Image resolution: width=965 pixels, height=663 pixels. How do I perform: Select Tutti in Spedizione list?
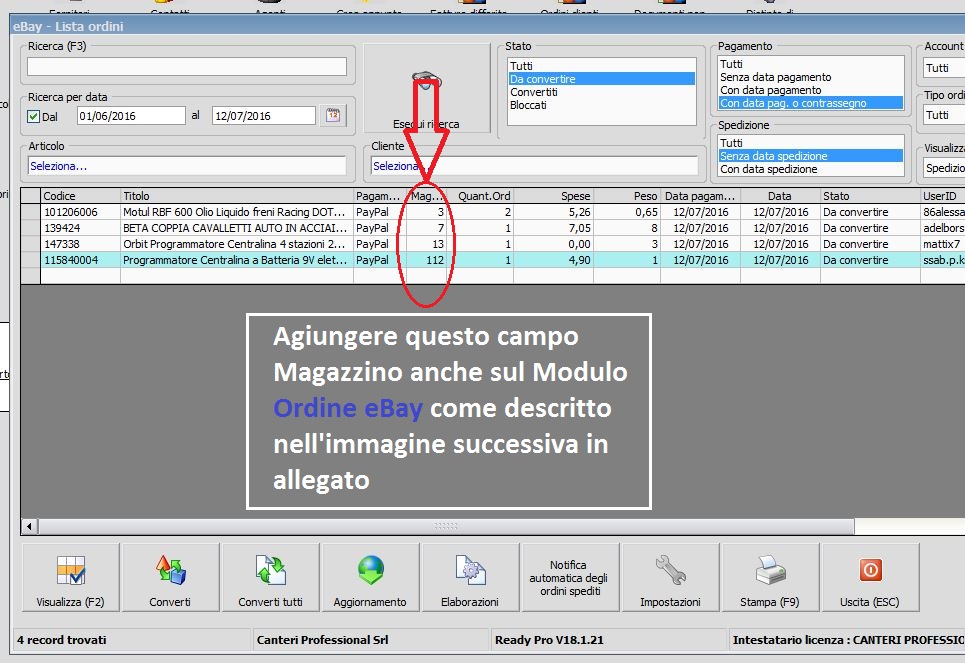tap(811, 143)
